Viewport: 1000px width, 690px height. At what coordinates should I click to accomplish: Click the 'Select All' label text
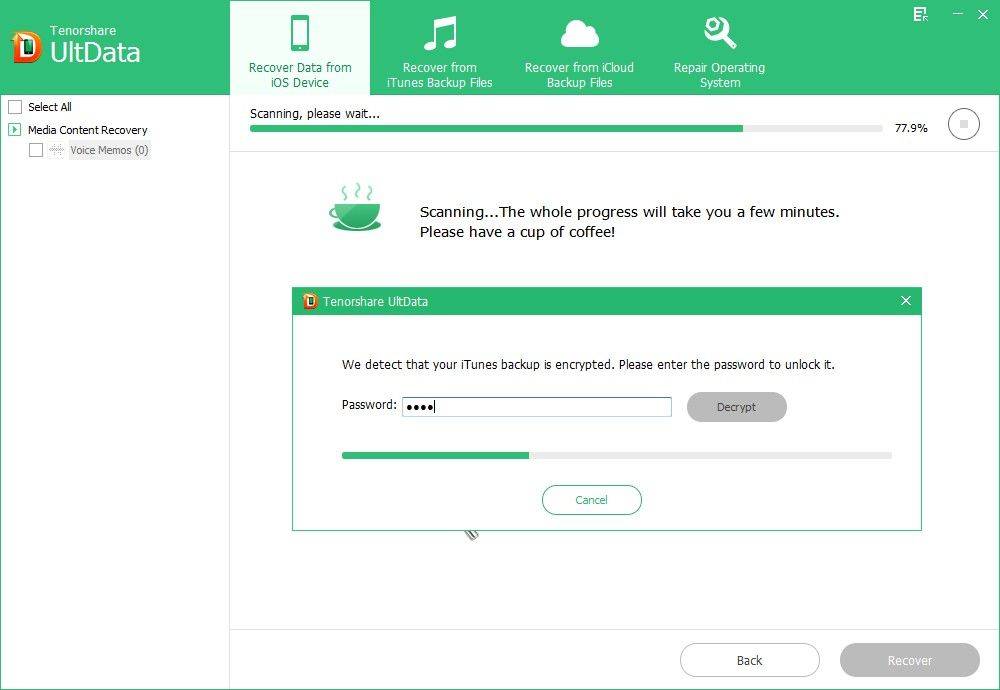(50, 106)
